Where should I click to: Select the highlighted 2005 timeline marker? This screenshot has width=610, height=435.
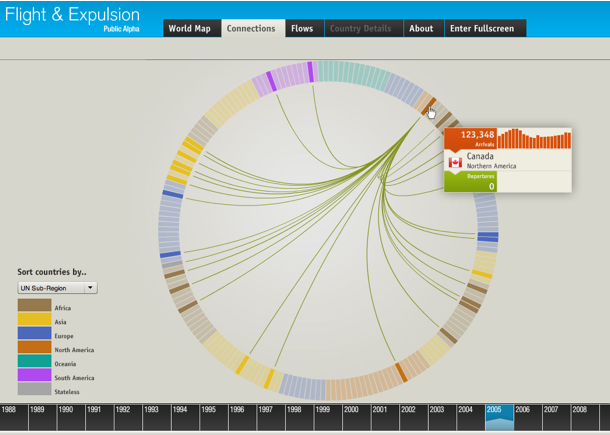[x=500, y=417]
